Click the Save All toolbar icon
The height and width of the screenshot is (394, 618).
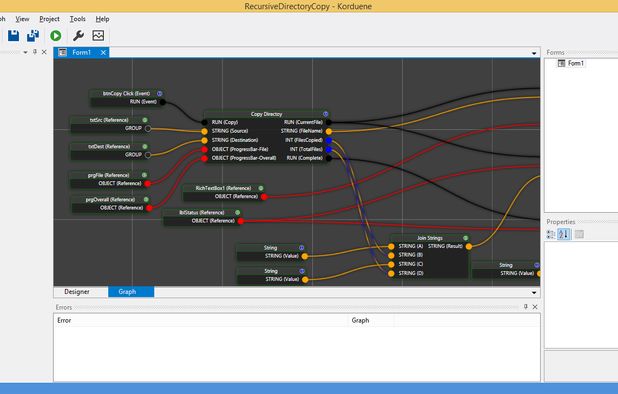point(33,35)
